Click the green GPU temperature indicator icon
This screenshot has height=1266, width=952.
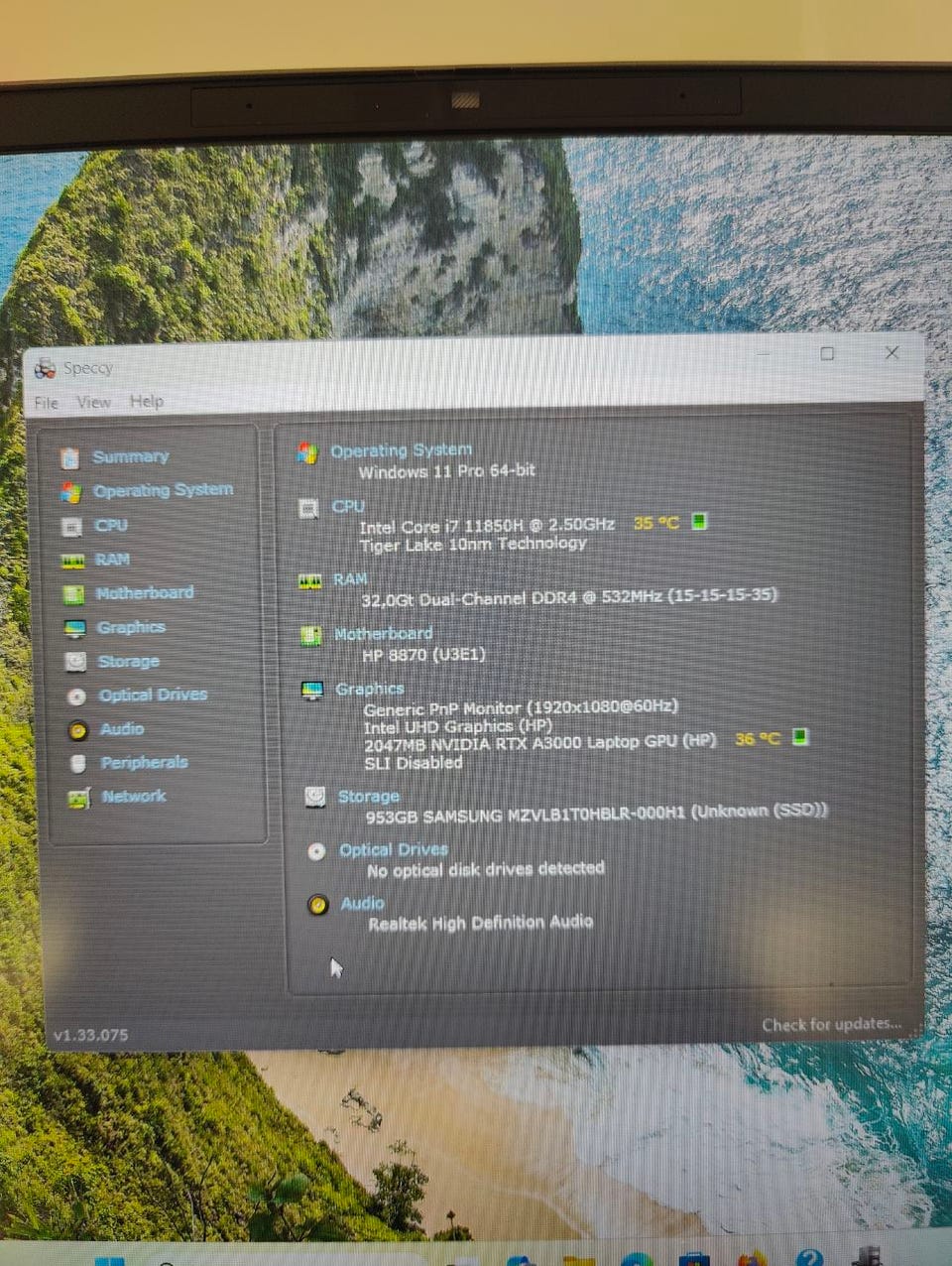click(800, 737)
